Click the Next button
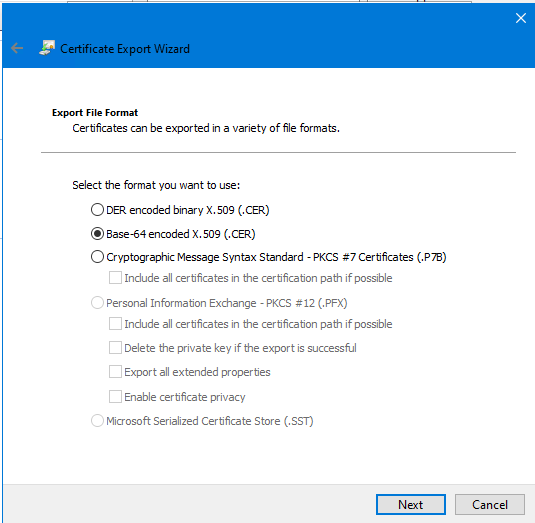The image size is (535, 523). point(411,504)
